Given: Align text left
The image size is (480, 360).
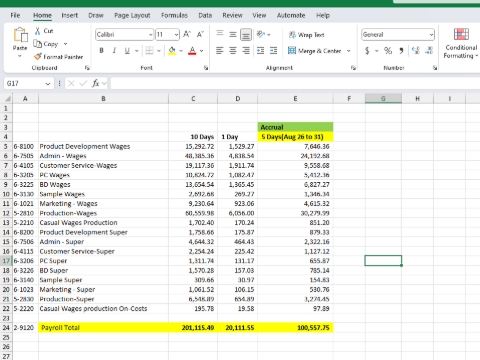Looking at the screenshot, I should coord(220,51).
